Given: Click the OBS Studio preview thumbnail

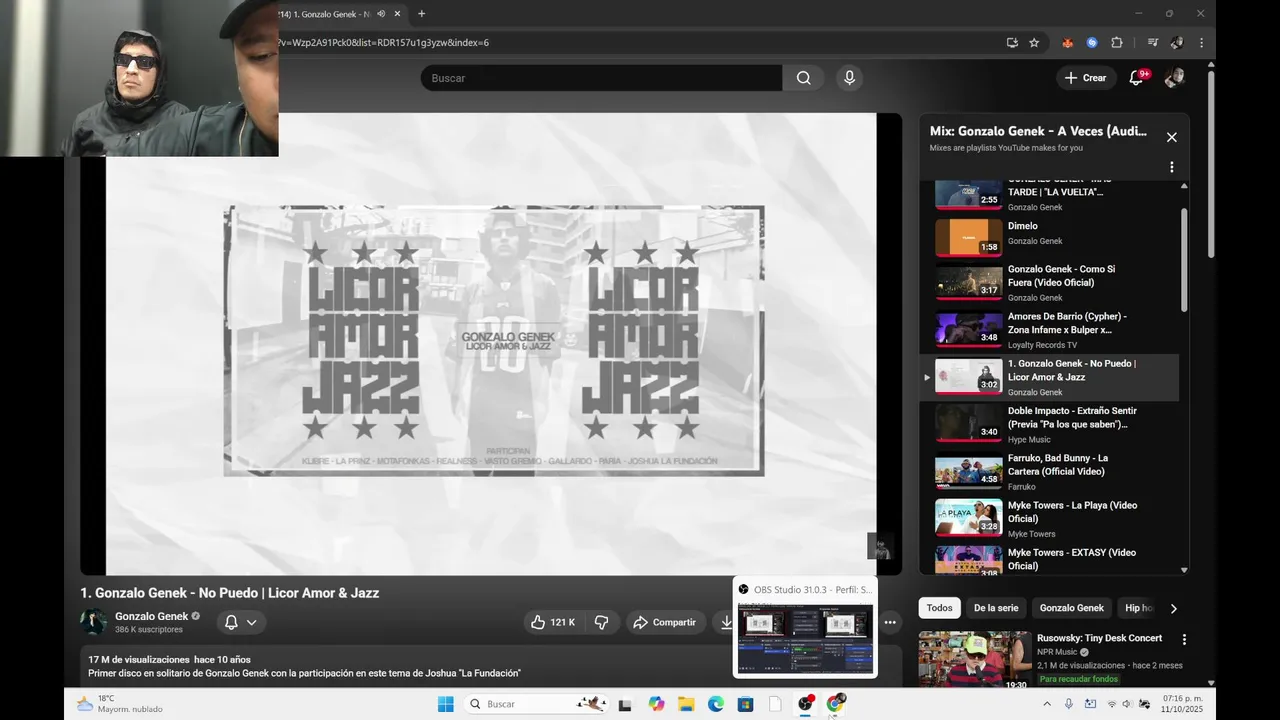Looking at the screenshot, I should click(805, 638).
